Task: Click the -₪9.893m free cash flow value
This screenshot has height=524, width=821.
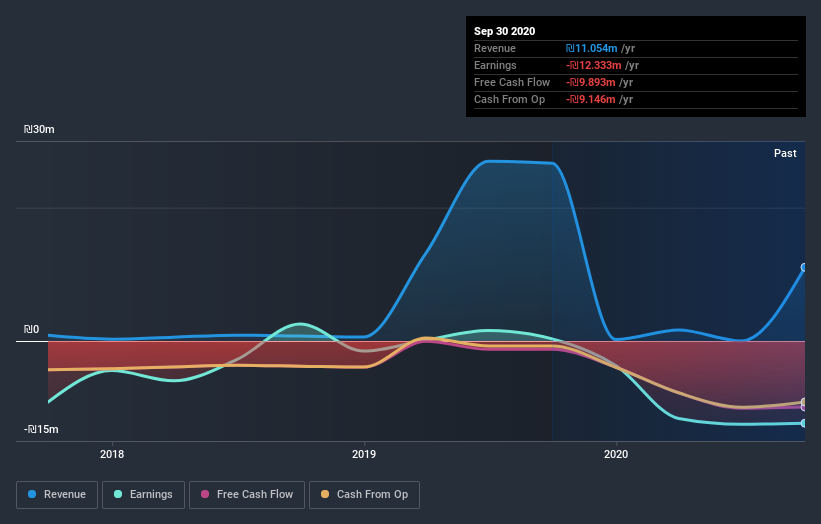Action: (x=590, y=82)
